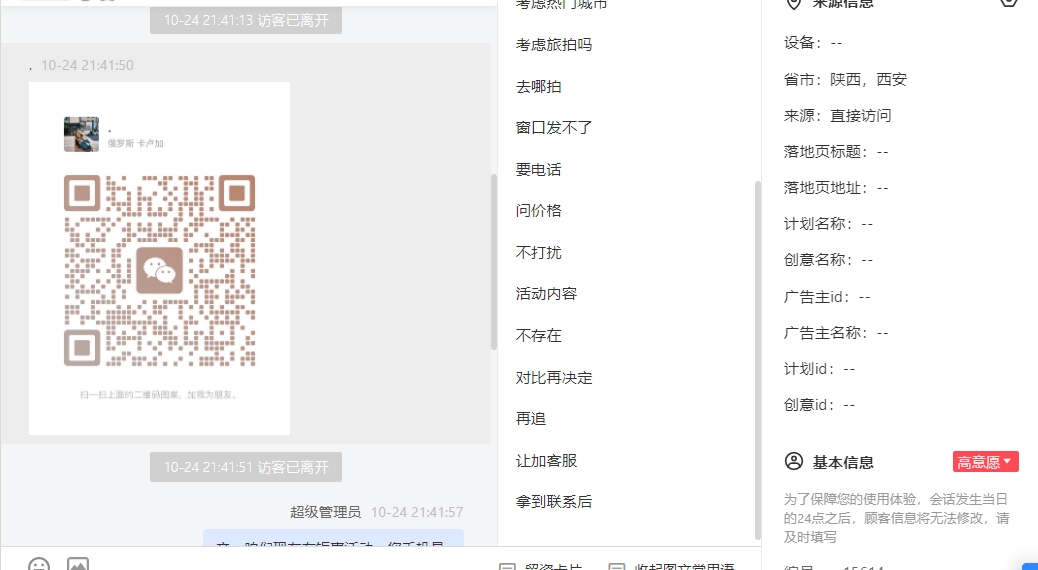Click the 落地页标题 row

(x=836, y=152)
